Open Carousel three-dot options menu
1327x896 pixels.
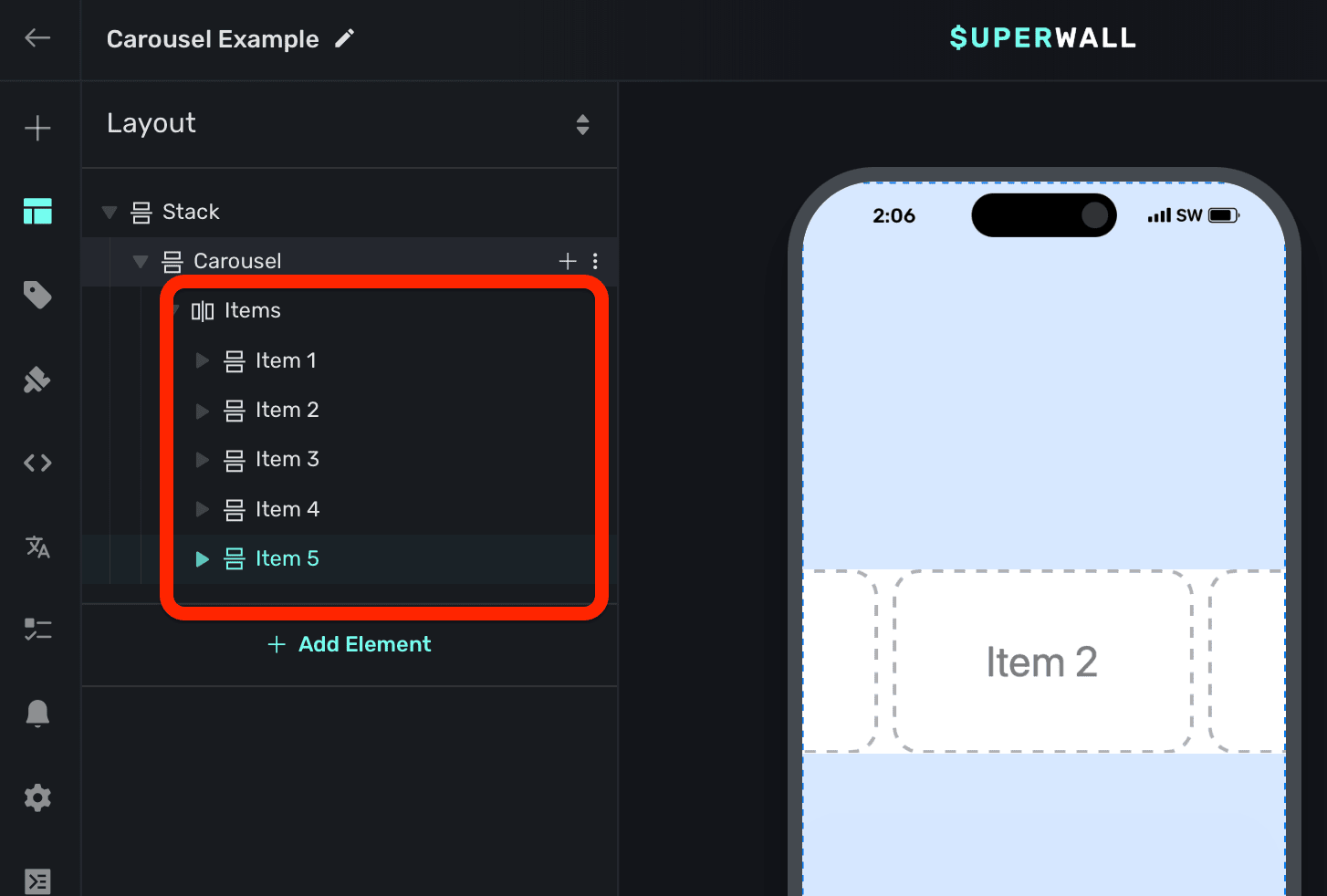point(595,262)
